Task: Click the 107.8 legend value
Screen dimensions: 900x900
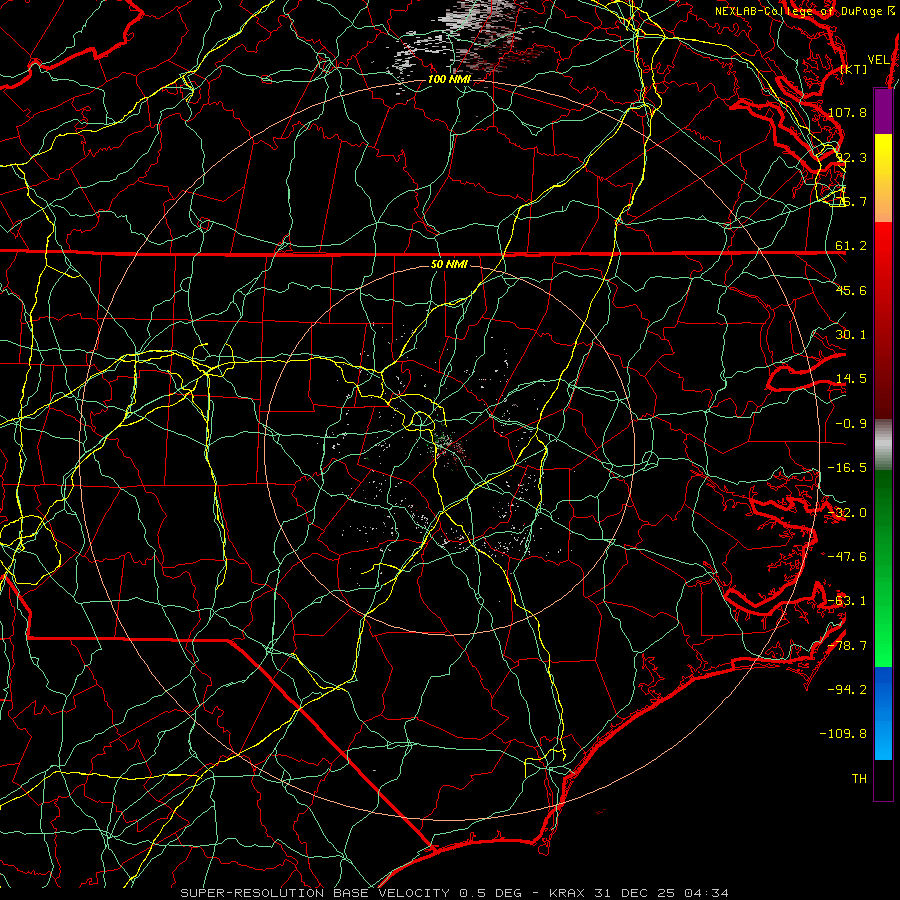Action: point(847,112)
